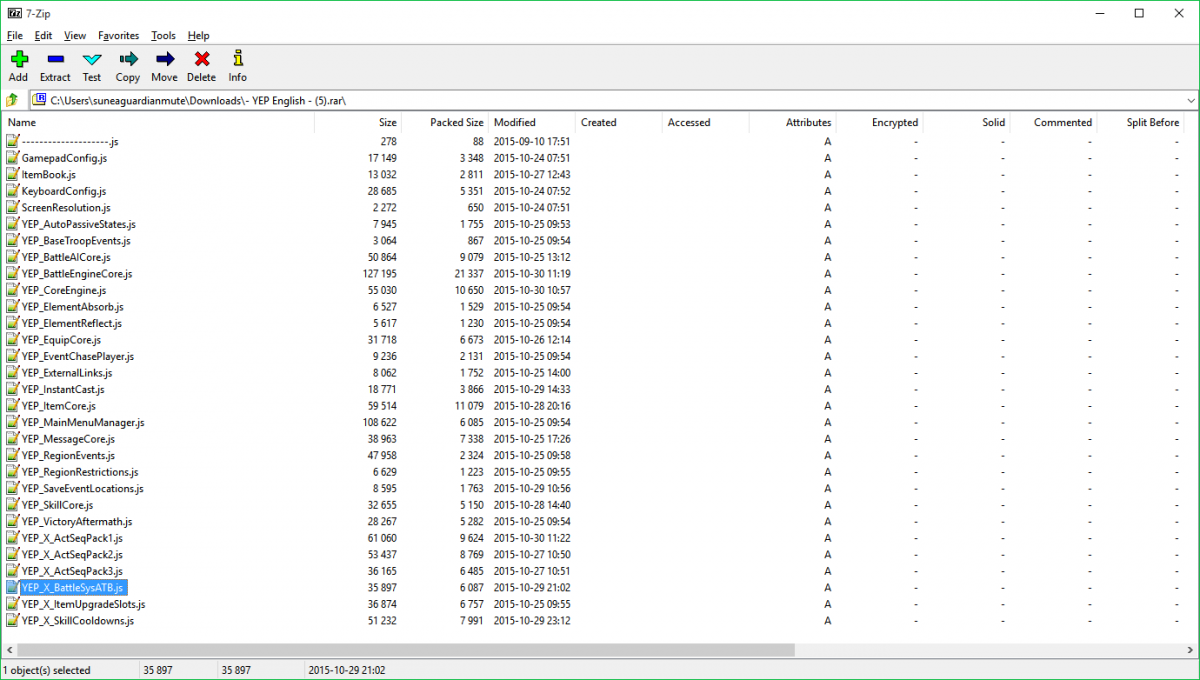This screenshot has height=680, width=1200.
Task: Select YEP_X_ItemUpgradeSlots.js file name
Action: [83, 603]
